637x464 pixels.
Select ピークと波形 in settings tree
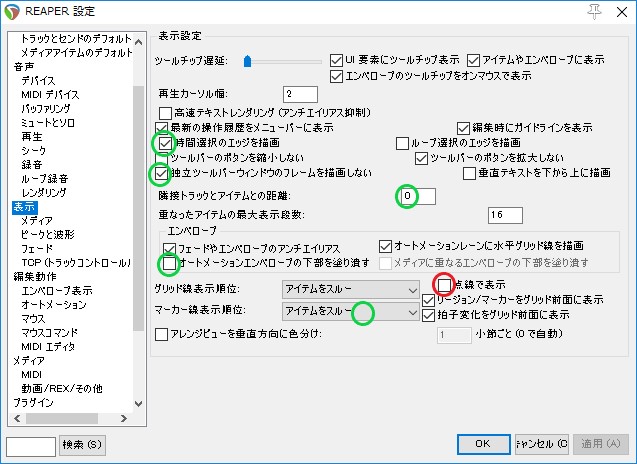[x=48, y=235]
